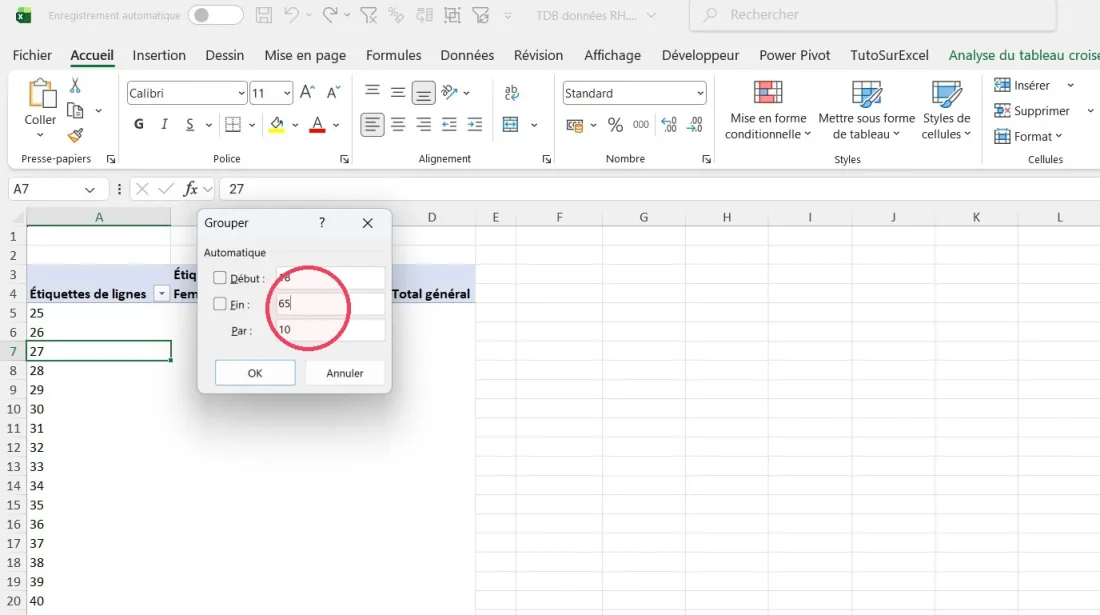This screenshot has width=1100, height=615.
Task: Click the Fin value field showing 65
Action: click(330, 304)
